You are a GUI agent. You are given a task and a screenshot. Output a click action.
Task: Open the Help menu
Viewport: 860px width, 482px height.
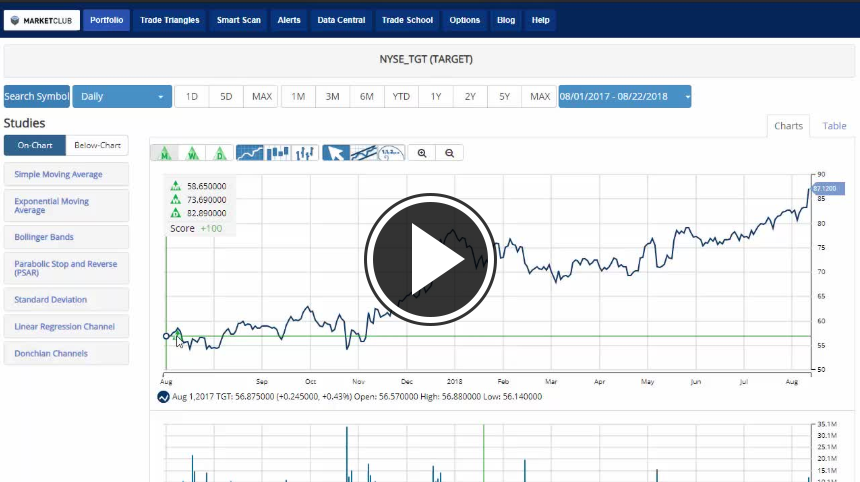click(540, 20)
